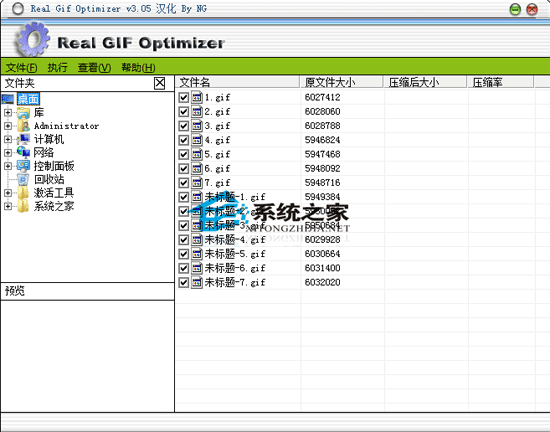Sort by the 文件名 column header
The height and width of the screenshot is (432, 550).
[x=237, y=82]
